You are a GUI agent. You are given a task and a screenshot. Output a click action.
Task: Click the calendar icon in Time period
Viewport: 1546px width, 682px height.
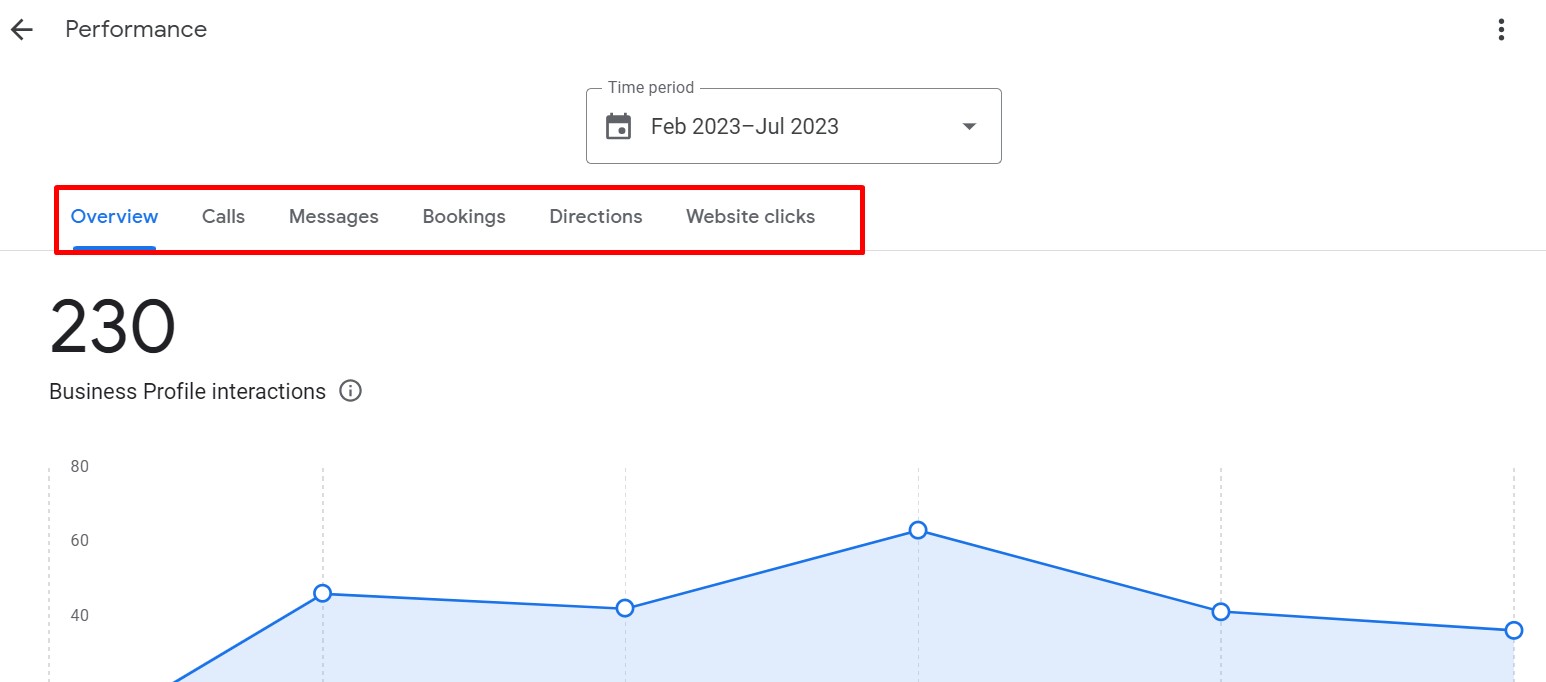619,127
